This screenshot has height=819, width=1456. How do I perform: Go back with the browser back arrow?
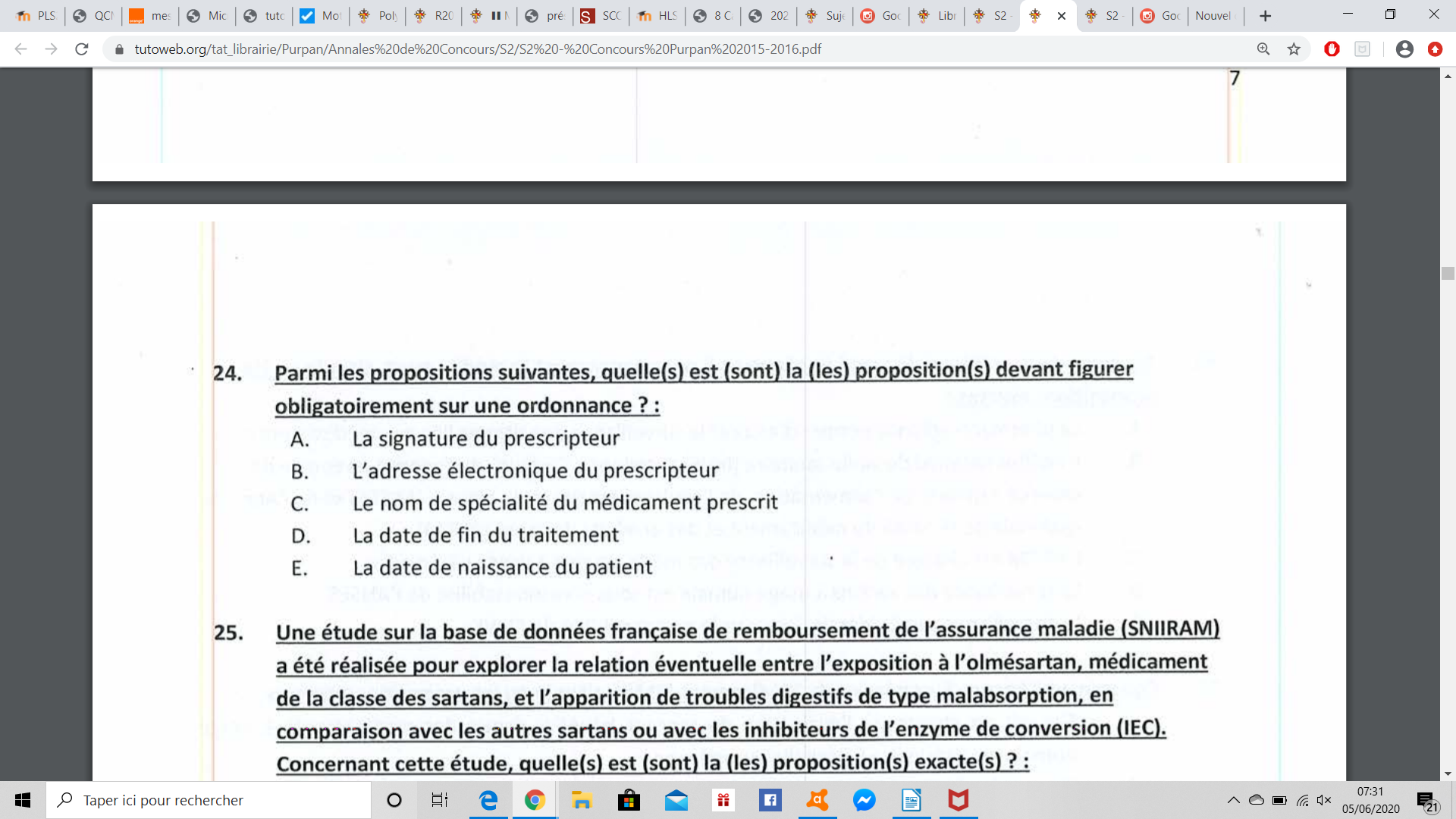[21, 49]
